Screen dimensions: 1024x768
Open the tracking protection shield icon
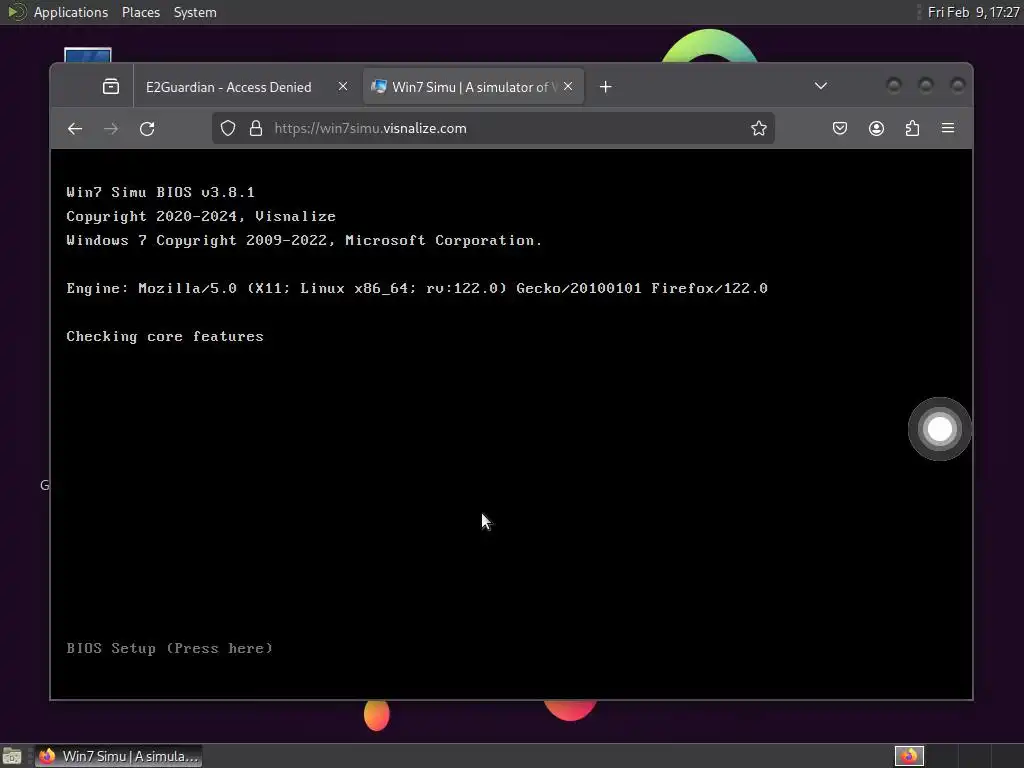coord(228,128)
